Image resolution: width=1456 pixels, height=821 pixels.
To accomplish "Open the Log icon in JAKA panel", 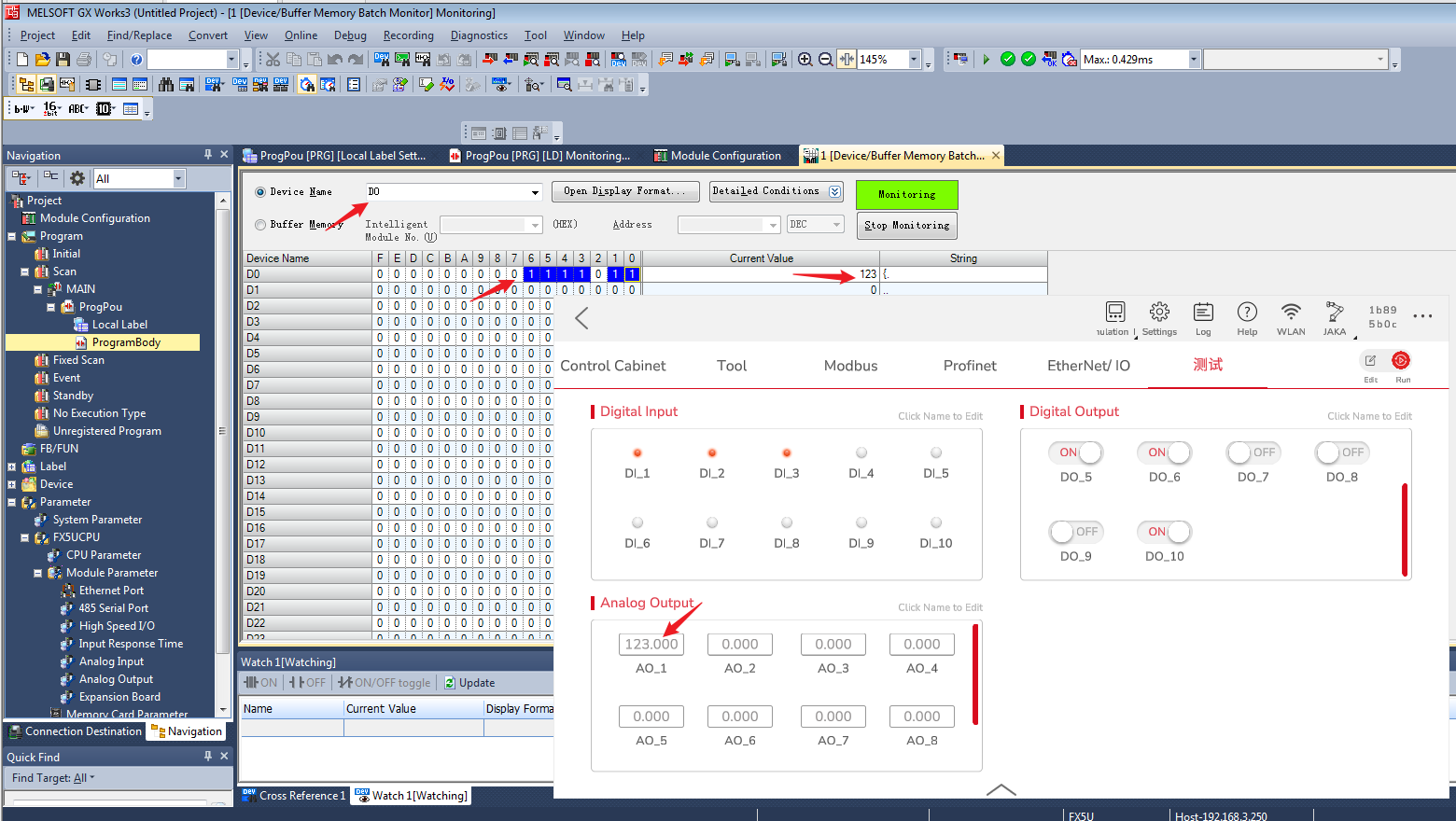I will [1203, 313].
